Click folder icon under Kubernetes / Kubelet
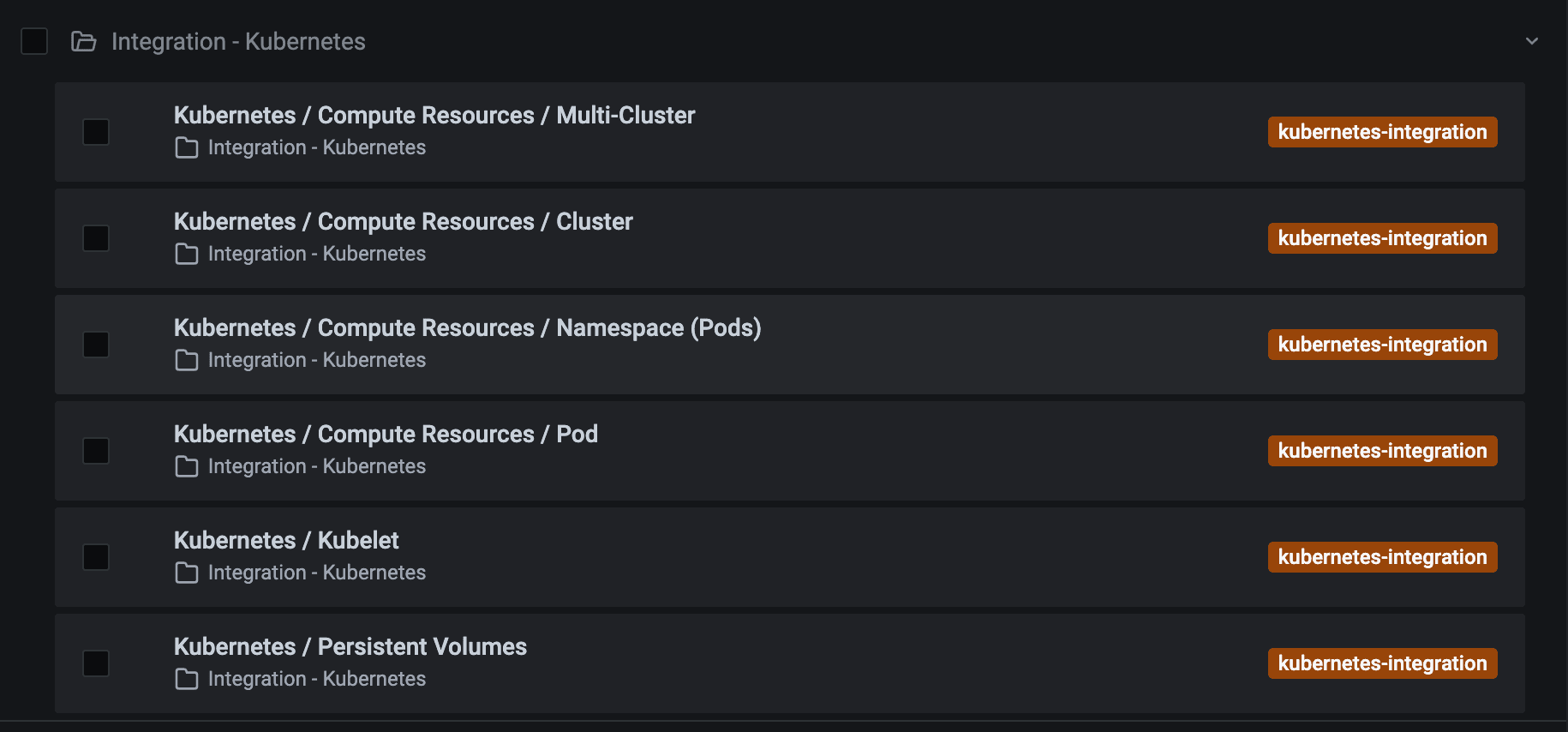Image resolution: width=1568 pixels, height=732 pixels. coord(186,573)
